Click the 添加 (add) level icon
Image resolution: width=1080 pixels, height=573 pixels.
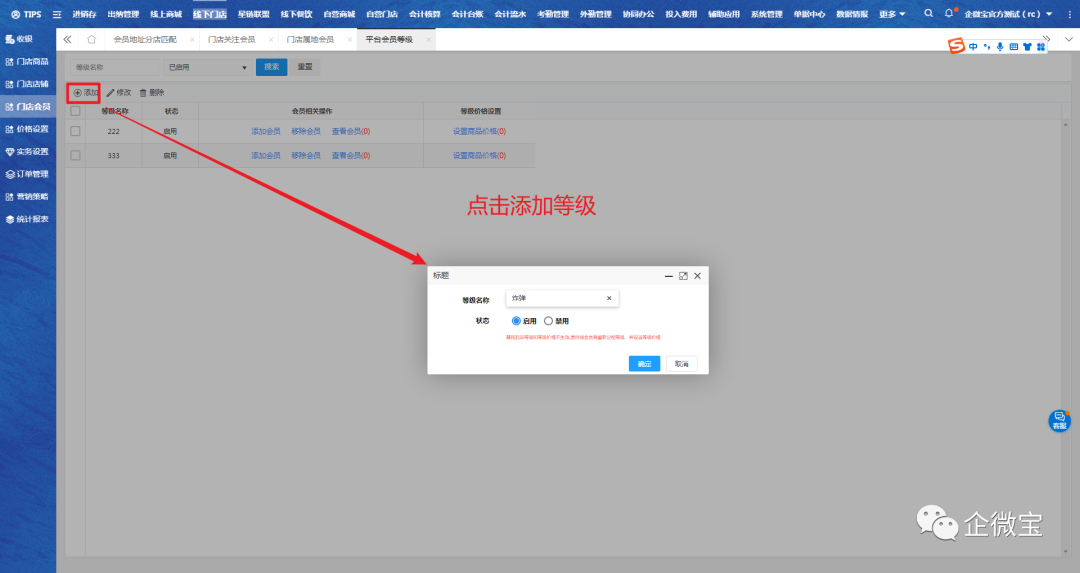tap(78, 93)
